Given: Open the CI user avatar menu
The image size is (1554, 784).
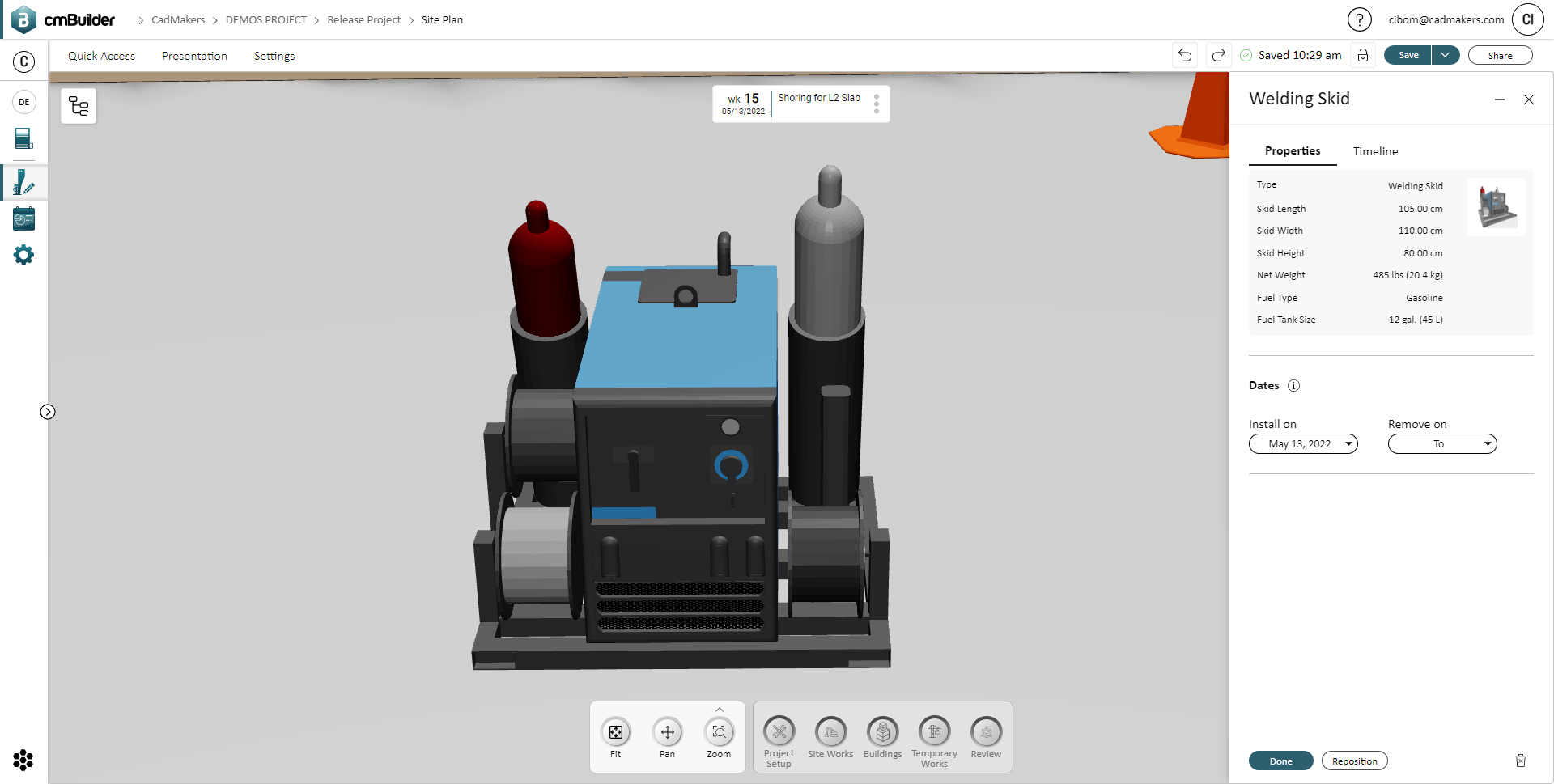Looking at the screenshot, I should [1528, 19].
